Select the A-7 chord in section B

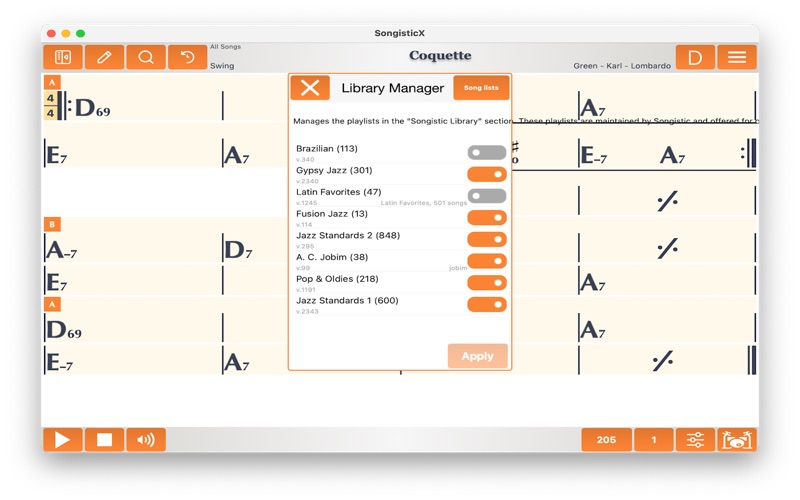[62, 250]
